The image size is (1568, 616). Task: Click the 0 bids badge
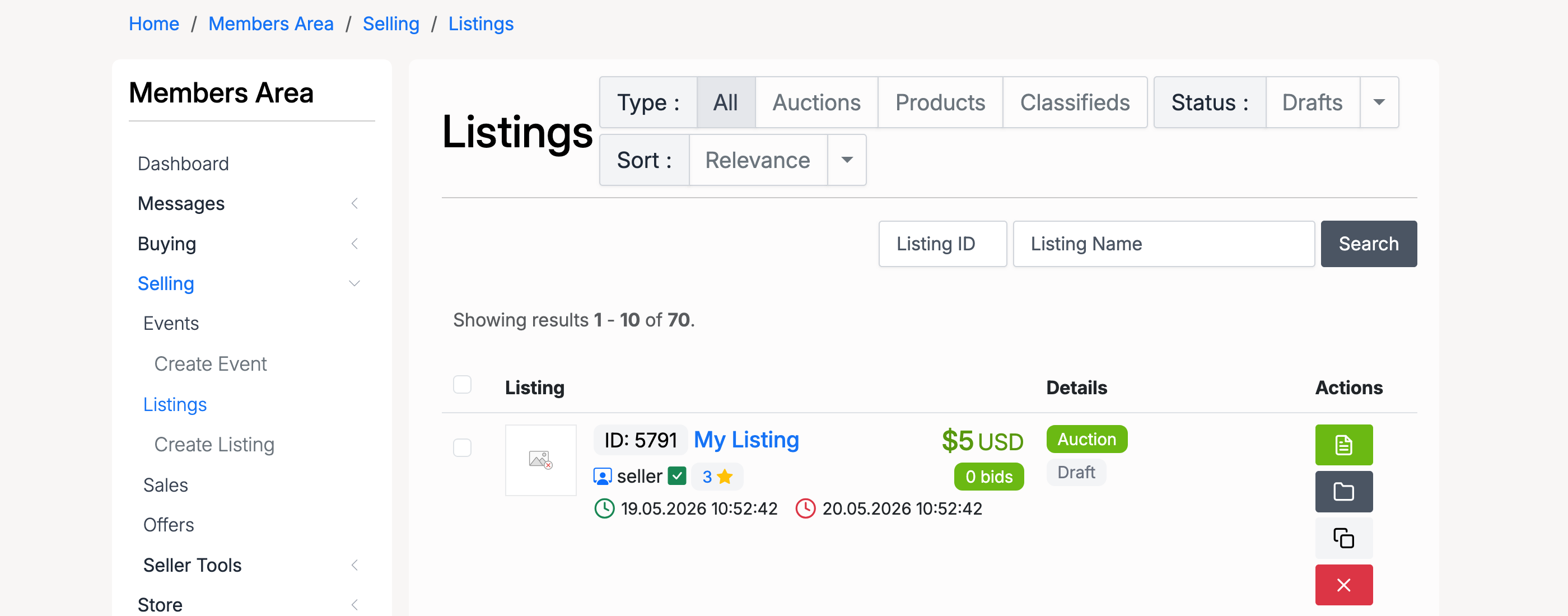click(x=988, y=477)
